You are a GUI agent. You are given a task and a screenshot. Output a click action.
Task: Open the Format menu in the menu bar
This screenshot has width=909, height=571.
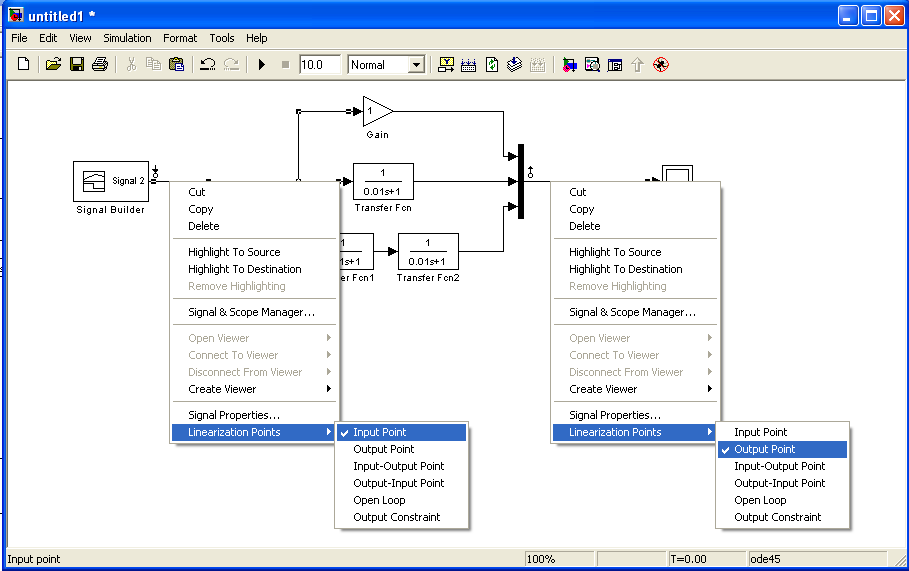[x=180, y=38]
